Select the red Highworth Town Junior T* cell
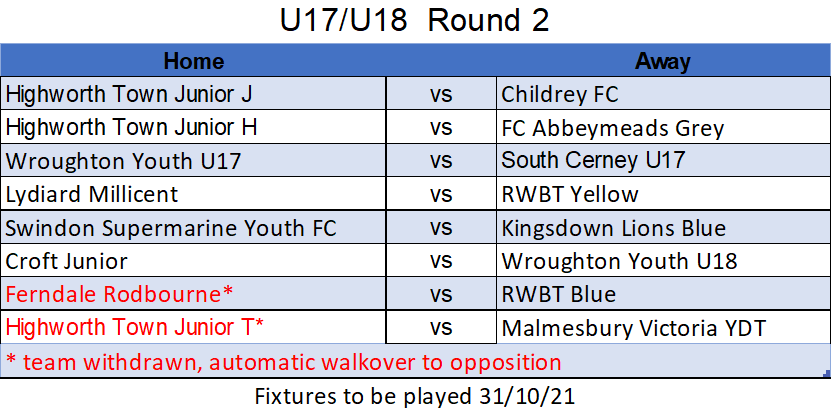This screenshot has height=413, width=832. click(x=193, y=327)
